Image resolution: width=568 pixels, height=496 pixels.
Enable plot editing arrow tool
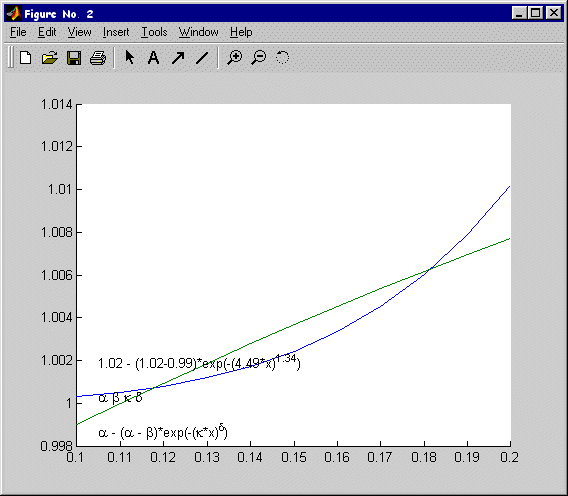129,57
